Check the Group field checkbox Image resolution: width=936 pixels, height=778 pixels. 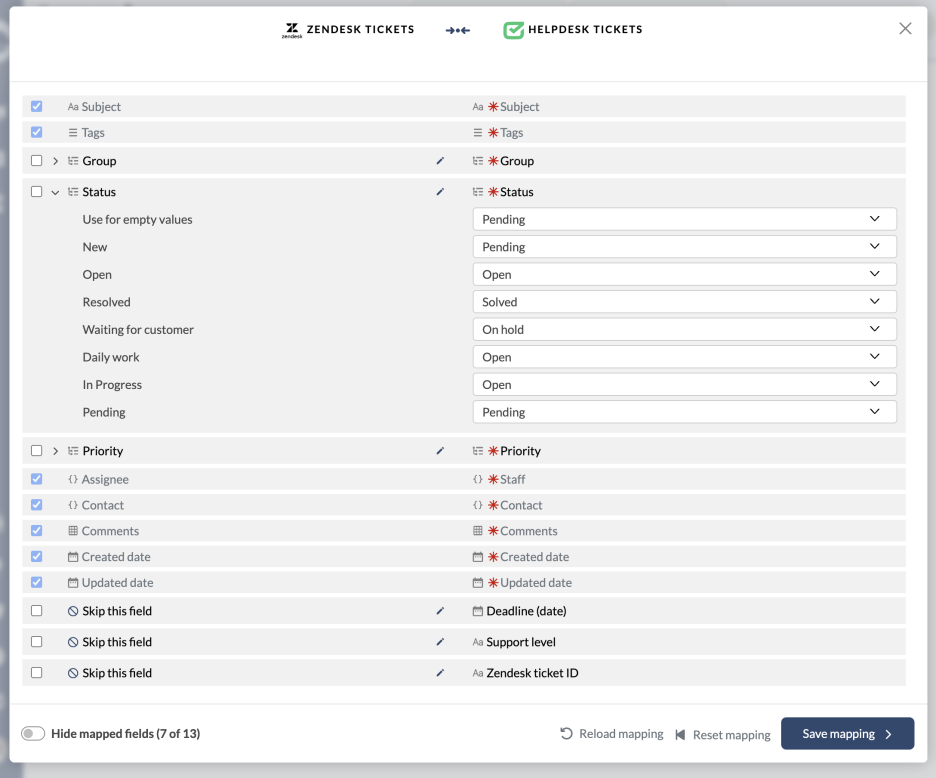pyautogui.click(x=36, y=161)
